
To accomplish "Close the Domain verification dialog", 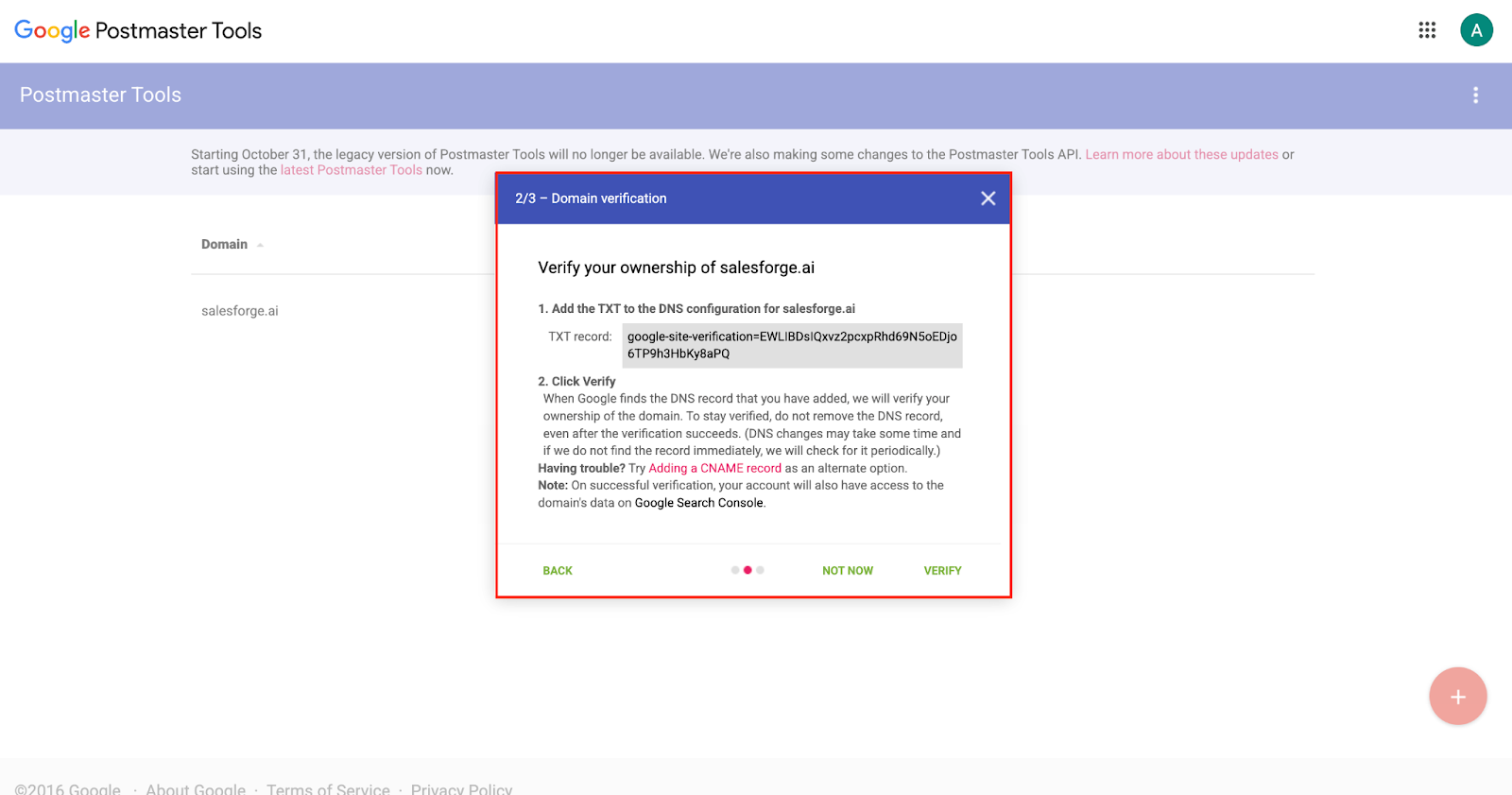I will click(988, 199).
